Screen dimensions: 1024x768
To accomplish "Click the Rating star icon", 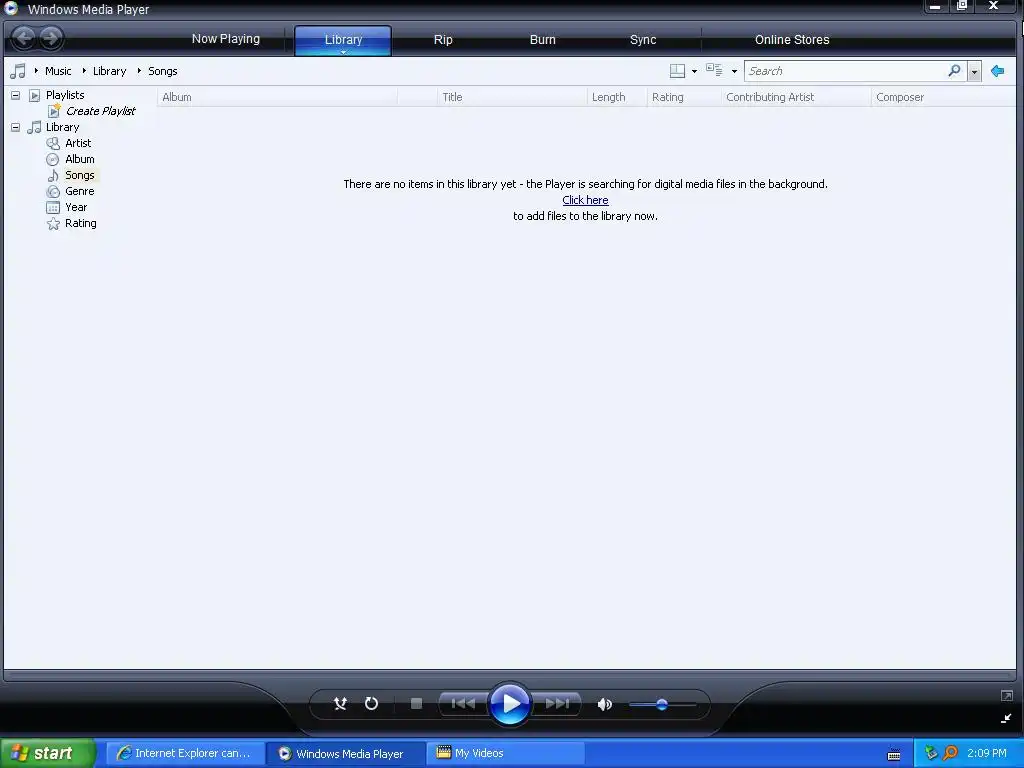I will (53, 224).
